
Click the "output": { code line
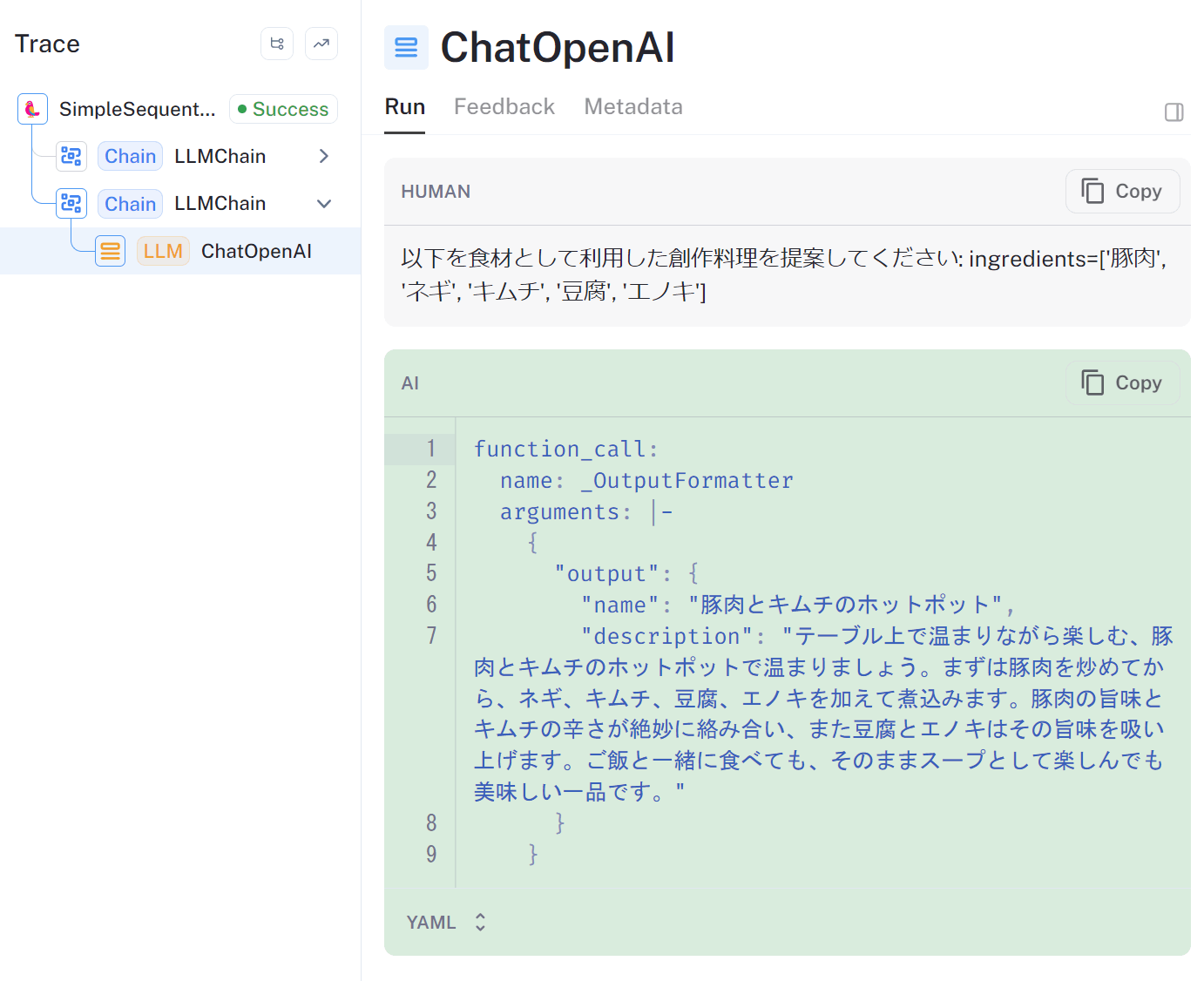pos(626,573)
